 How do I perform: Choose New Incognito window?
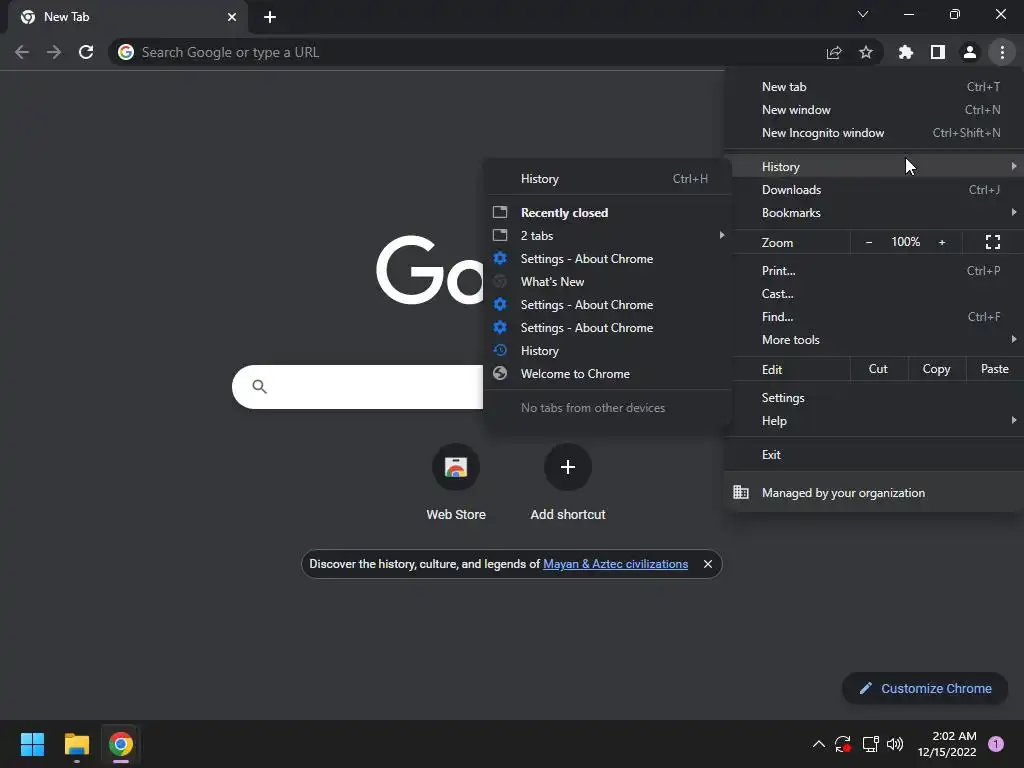(x=874, y=133)
